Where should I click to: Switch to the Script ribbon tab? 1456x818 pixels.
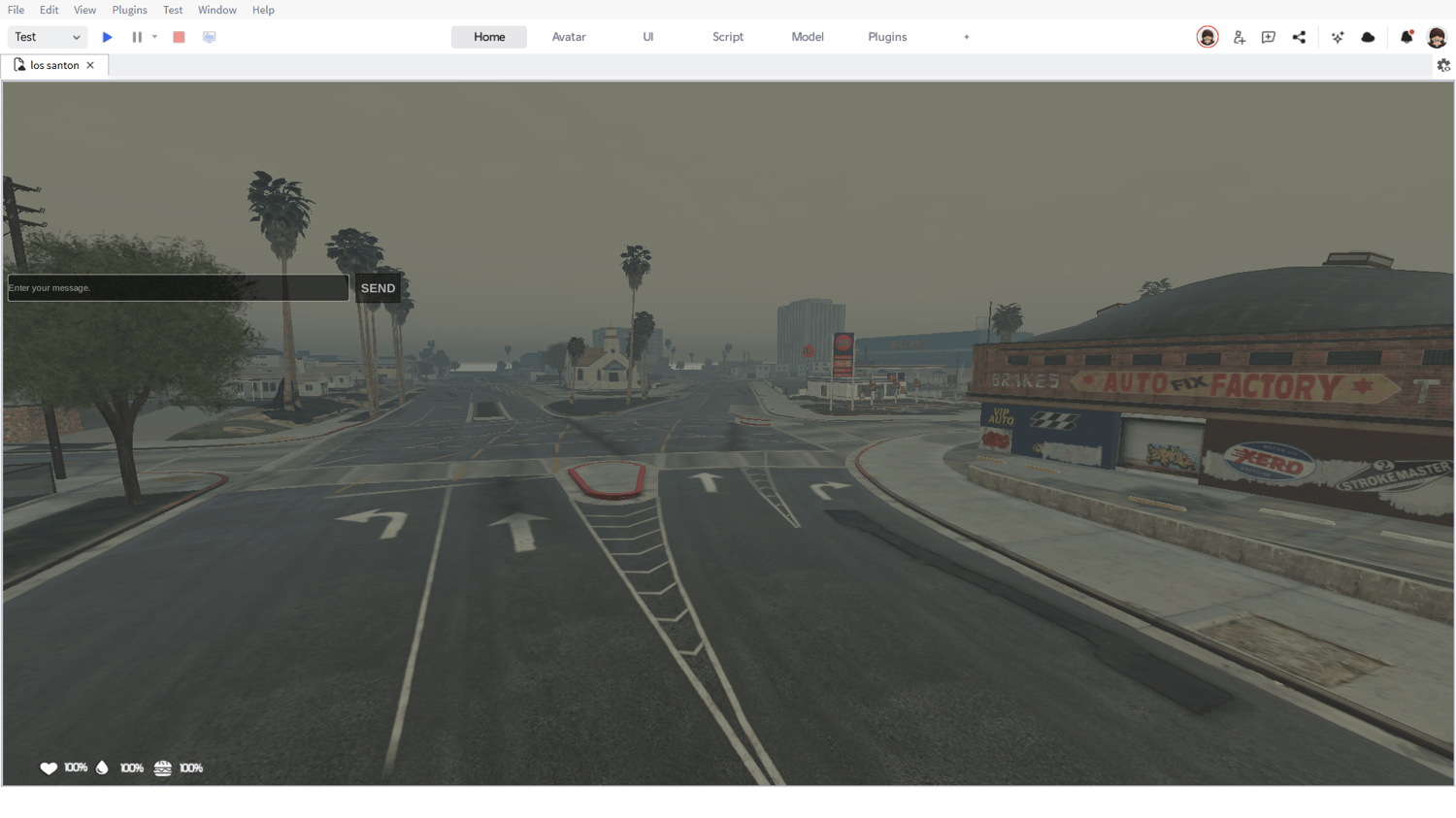coord(728,37)
